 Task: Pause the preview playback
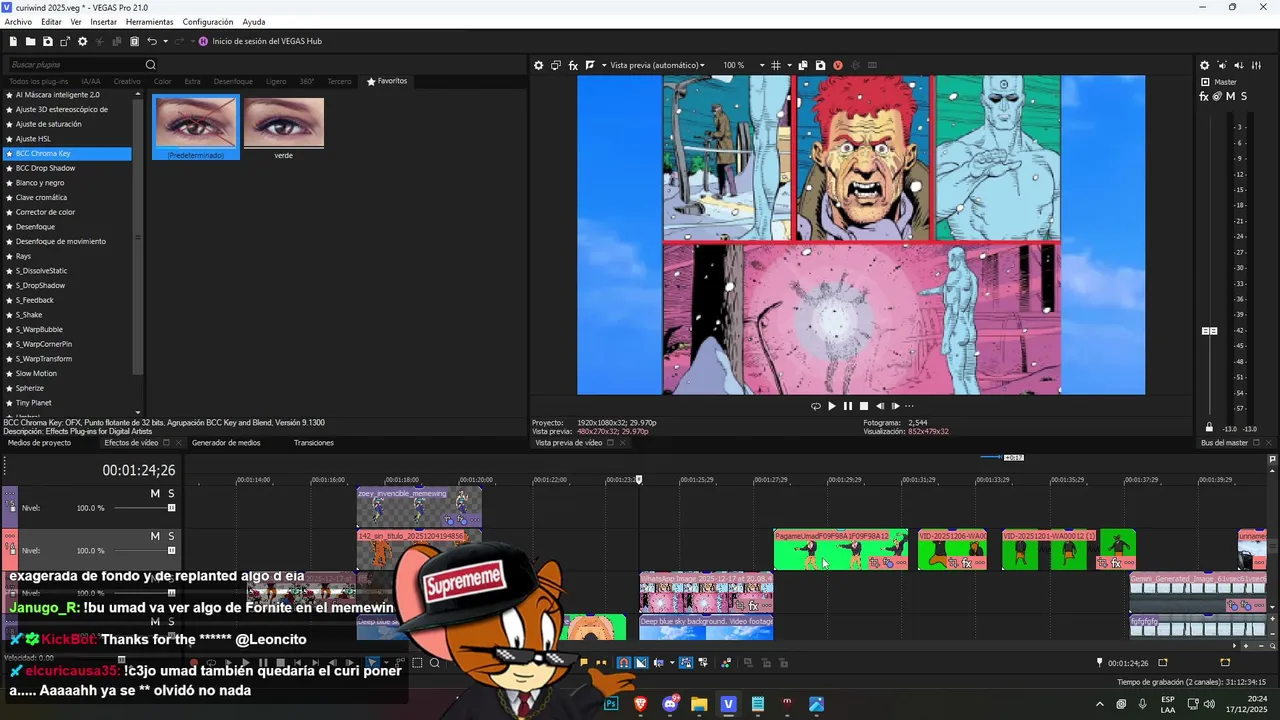point(848,406)
